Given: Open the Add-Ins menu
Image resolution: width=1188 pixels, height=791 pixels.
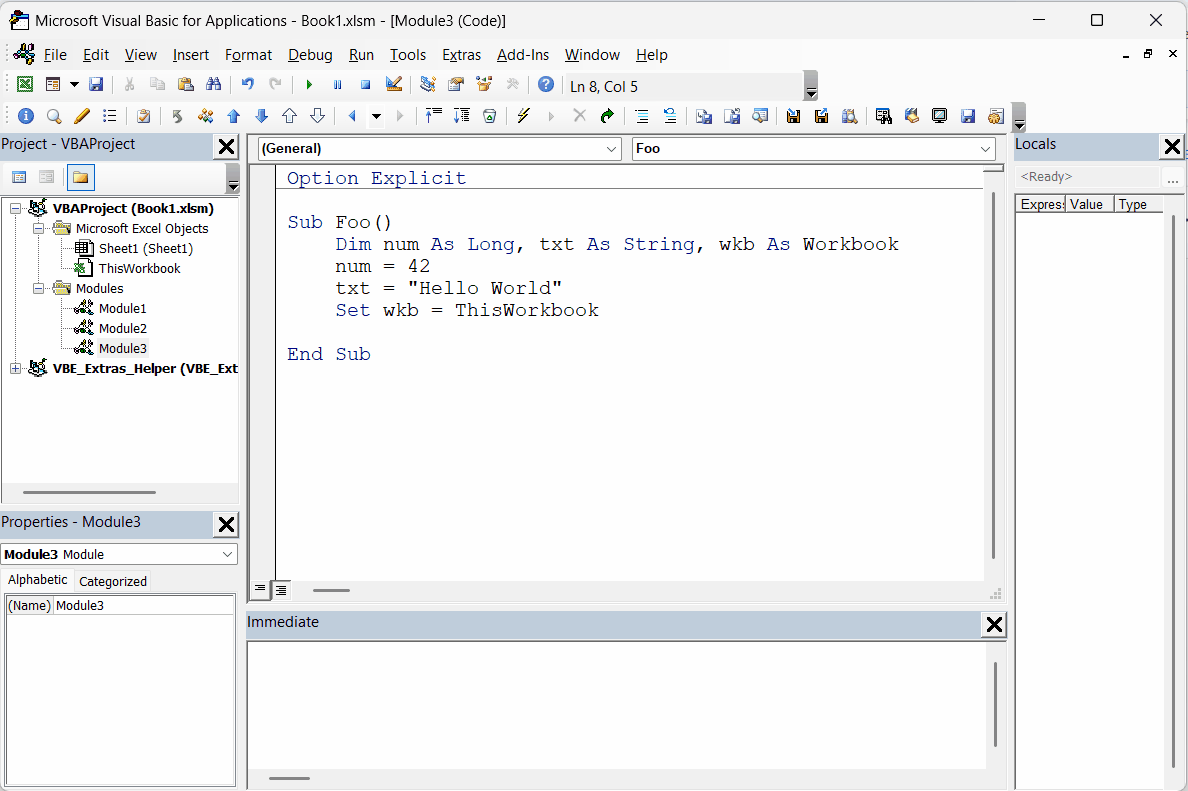Looking at the screenshot, I should tap(522, 55).
